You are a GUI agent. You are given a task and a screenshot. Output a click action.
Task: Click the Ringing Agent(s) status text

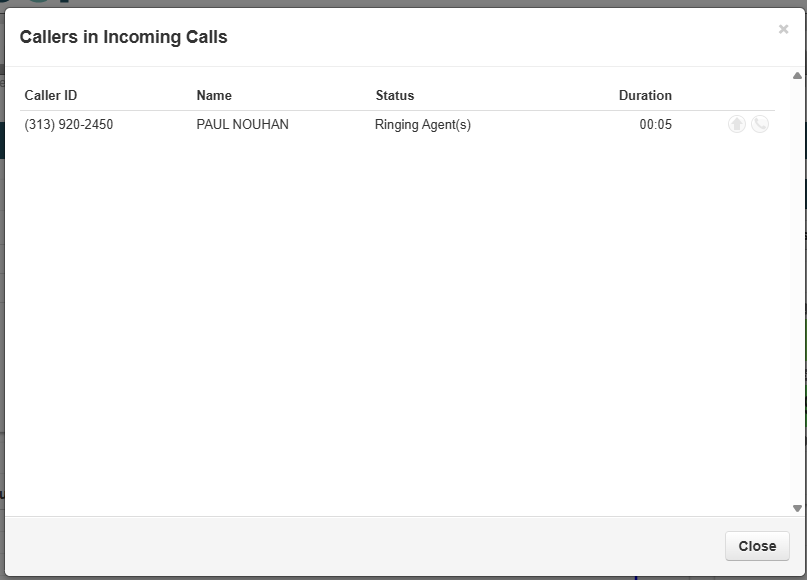423,125
